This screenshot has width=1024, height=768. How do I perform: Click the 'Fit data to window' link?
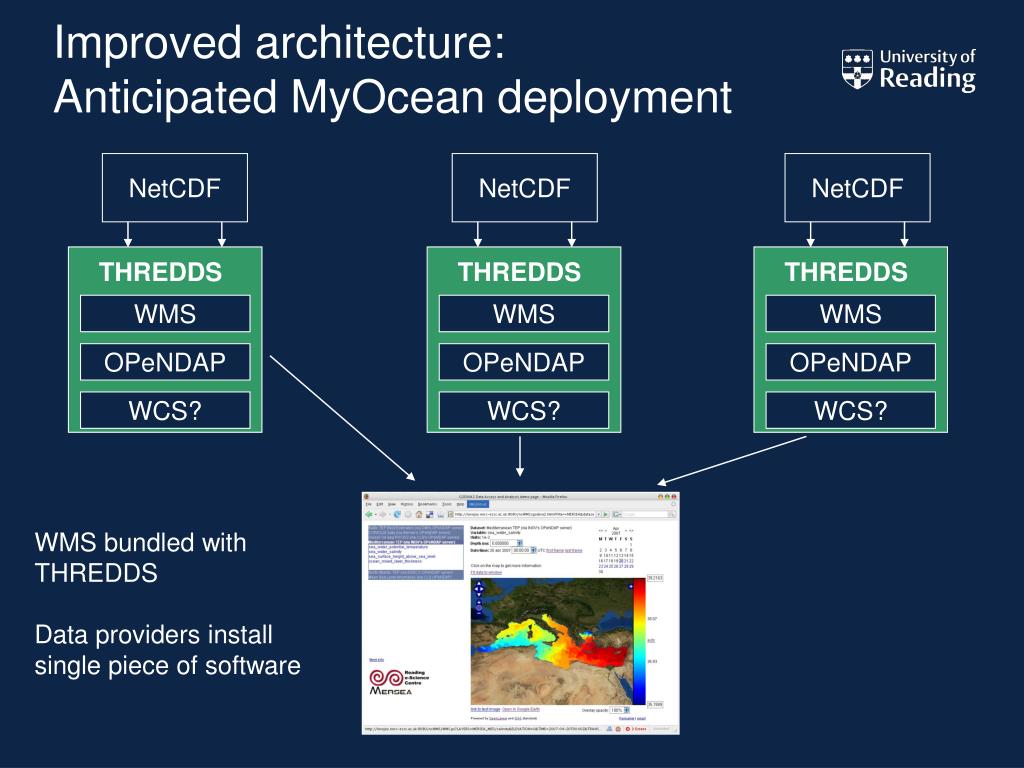(x=487, y=572)
